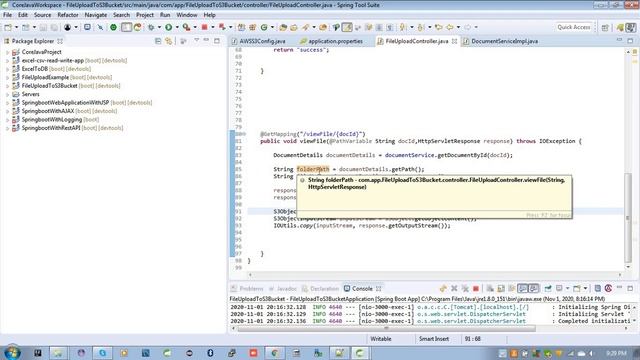Click the Chrome icon in taskbar
Viewport: 640px width, 360px height.
point(275,353)
